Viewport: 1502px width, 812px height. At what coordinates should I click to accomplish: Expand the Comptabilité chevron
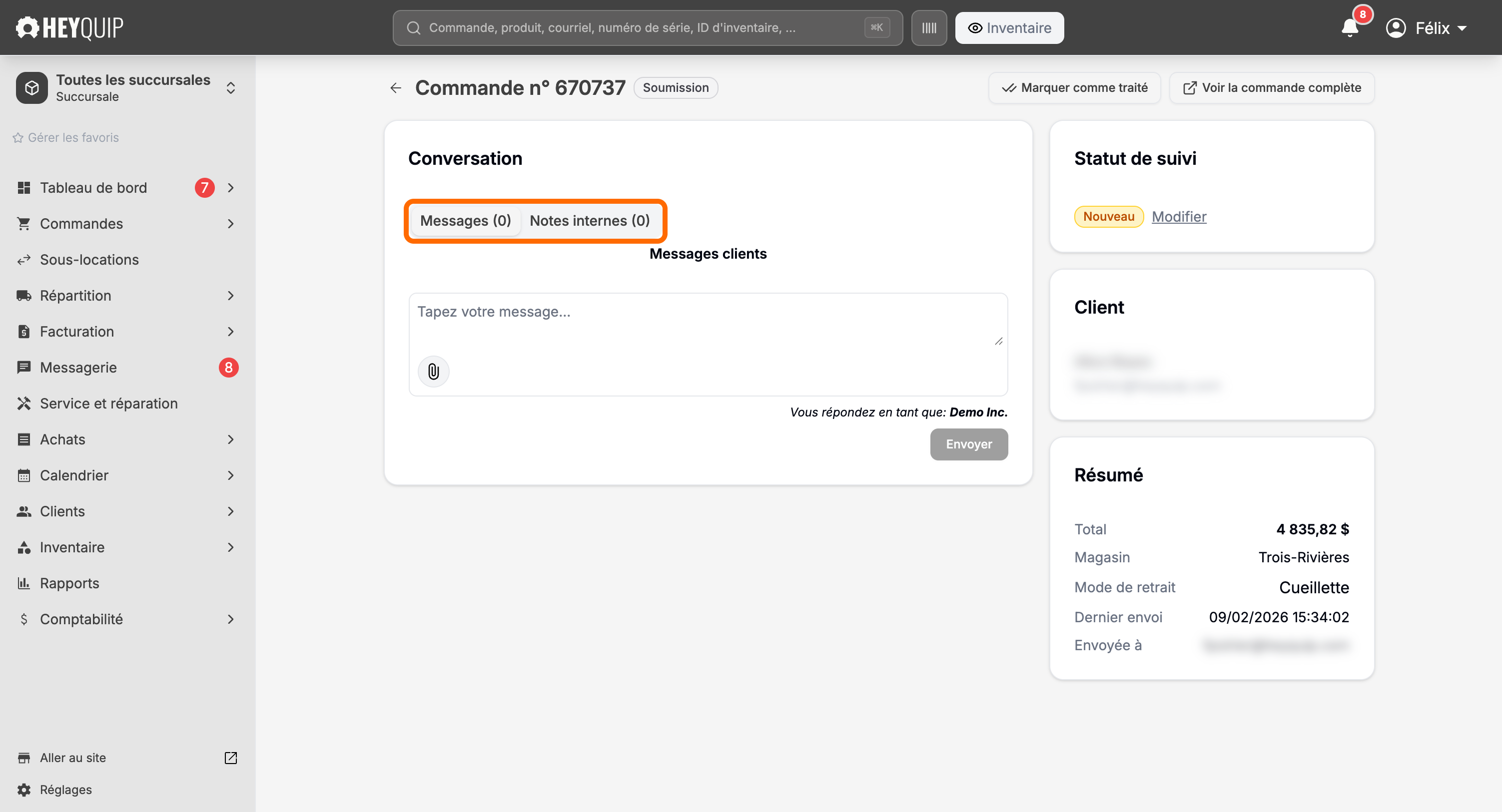(x=231, y=619)
